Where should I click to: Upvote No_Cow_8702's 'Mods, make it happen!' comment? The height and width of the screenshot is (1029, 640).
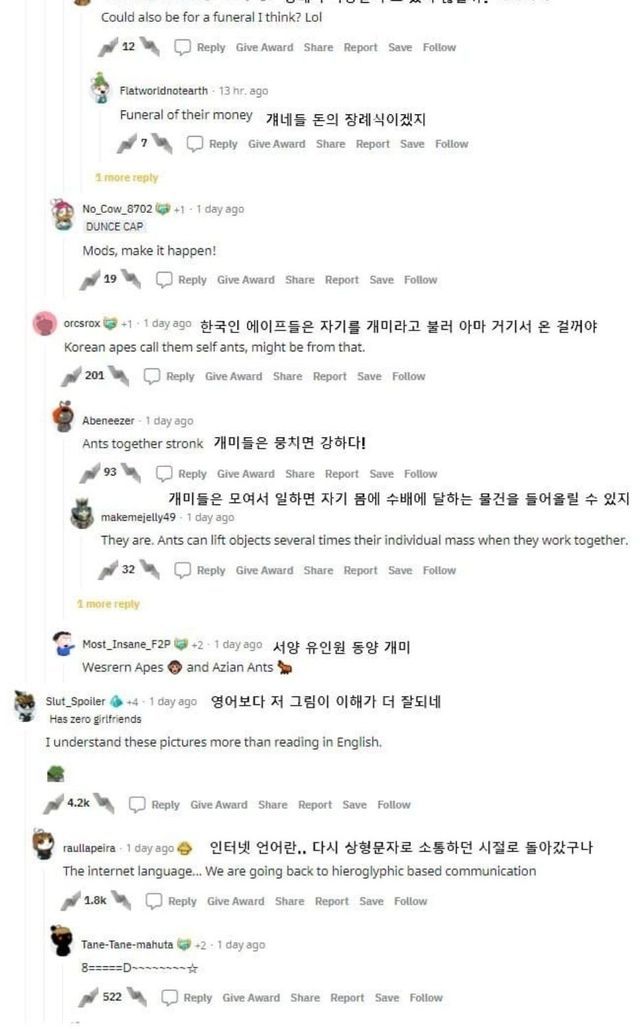coord(91,279)
